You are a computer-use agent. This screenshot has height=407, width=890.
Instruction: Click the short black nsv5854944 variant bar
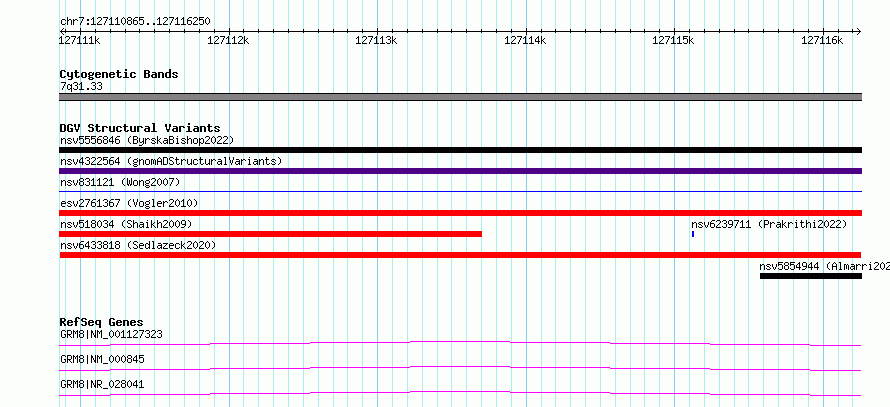click(x=811, y=276)
